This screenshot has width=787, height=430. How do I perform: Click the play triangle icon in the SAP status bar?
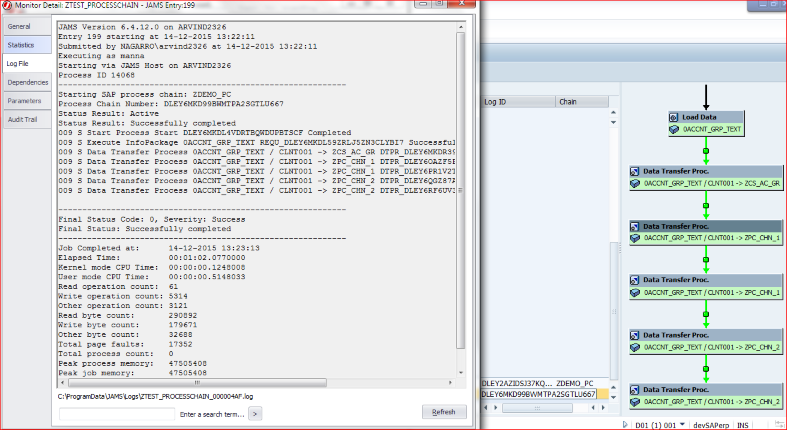click(x=625, y=424)
